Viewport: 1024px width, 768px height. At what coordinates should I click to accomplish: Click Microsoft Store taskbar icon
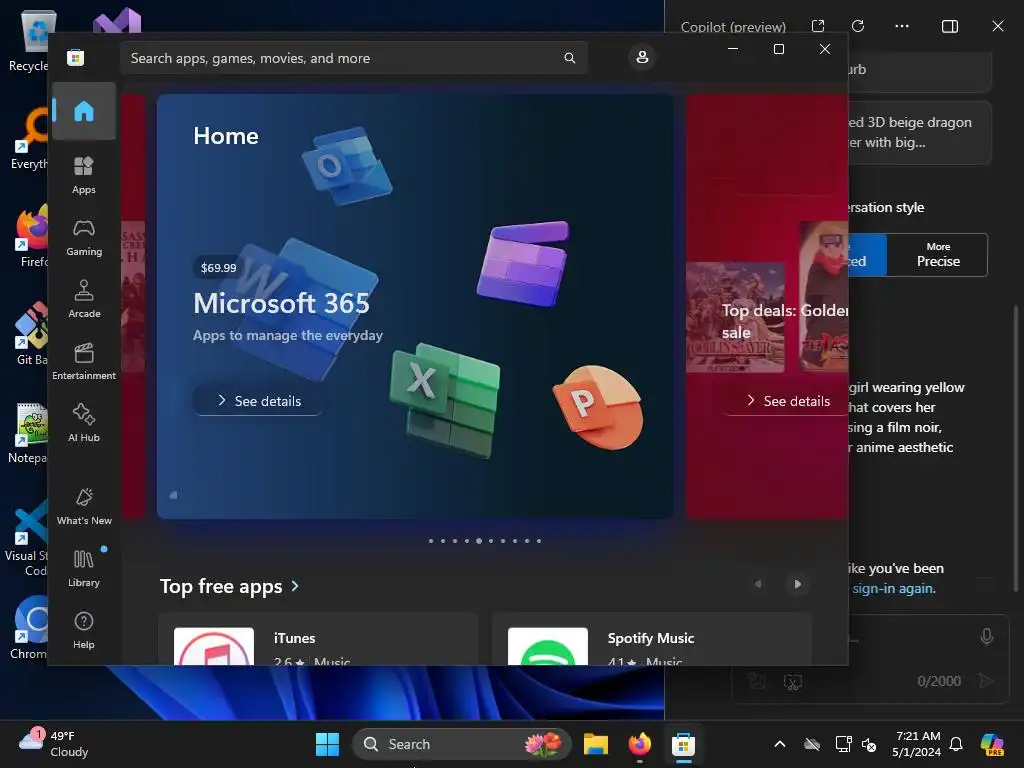(683, 744)
